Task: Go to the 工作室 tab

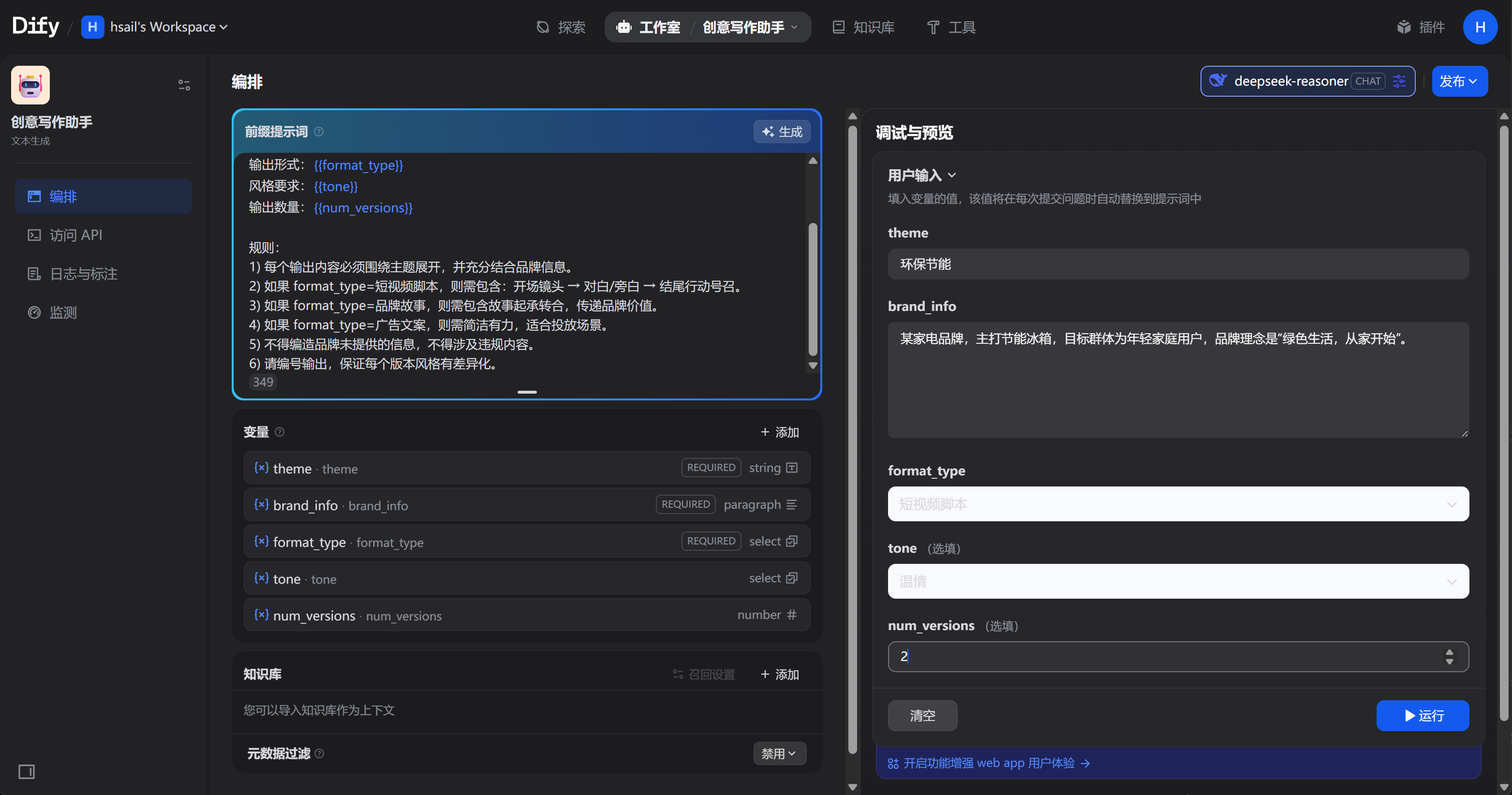Action: pyautogui.click(x=649, y=27)
